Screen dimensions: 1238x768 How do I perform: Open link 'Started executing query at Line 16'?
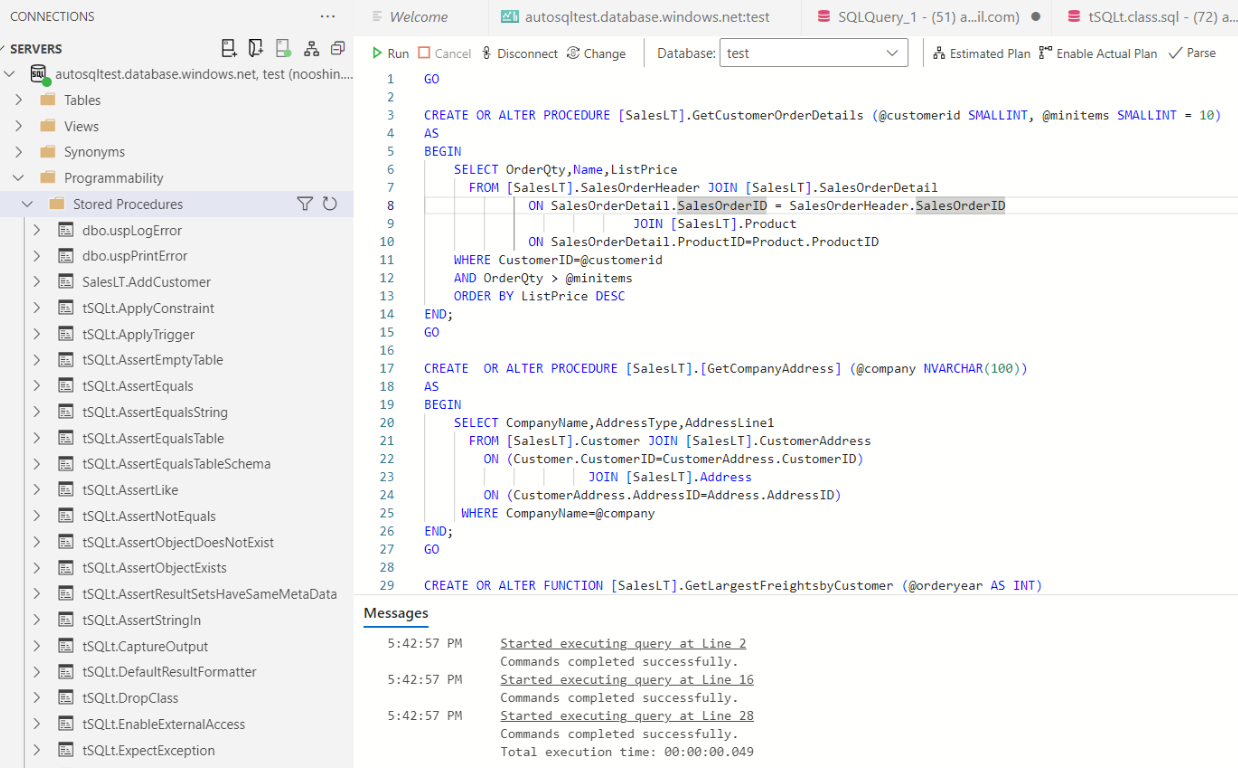(x=627, y=680)
